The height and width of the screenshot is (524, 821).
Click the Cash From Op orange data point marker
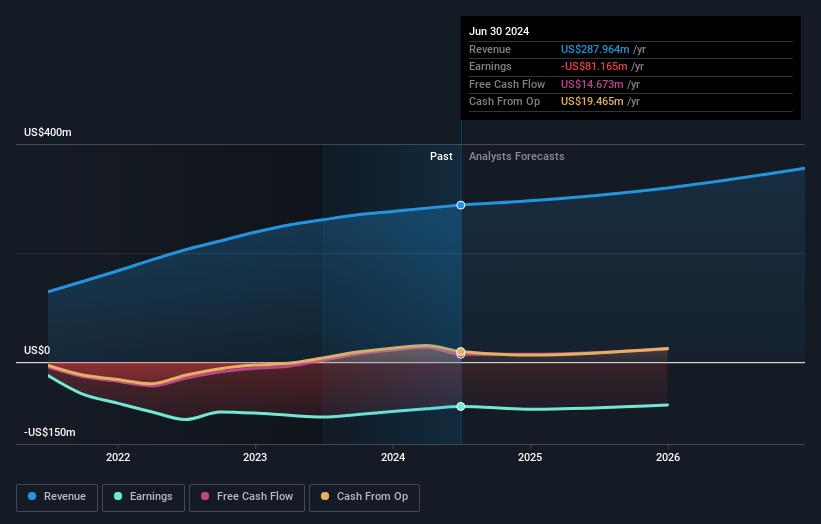pyautogui.click(x=461, y=351)
